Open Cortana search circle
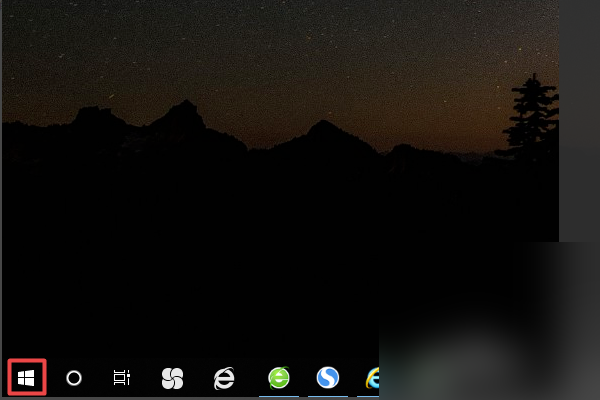 [x=74, y=378]
